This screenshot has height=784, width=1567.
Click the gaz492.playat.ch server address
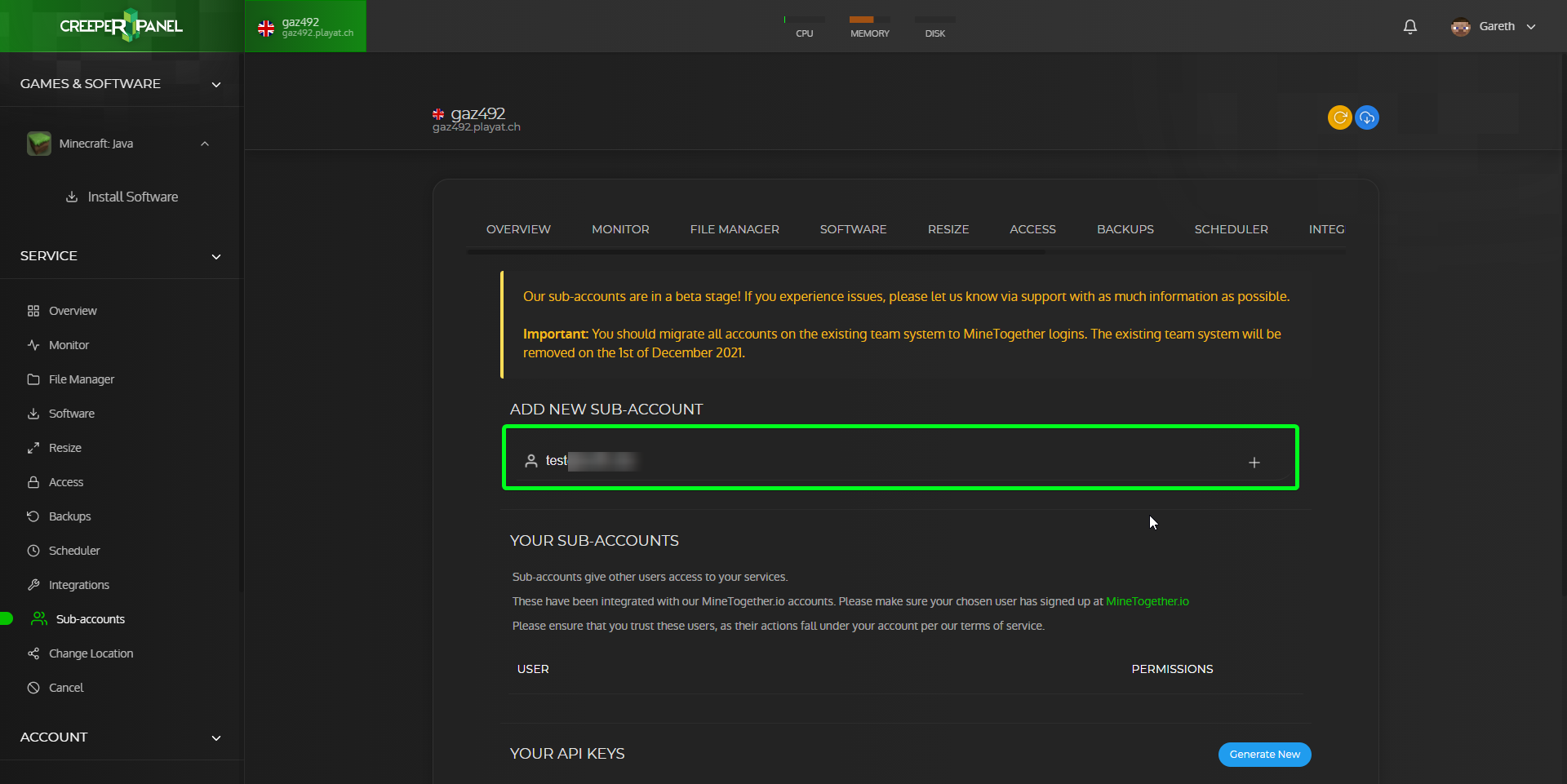click(x=477, y=127)
